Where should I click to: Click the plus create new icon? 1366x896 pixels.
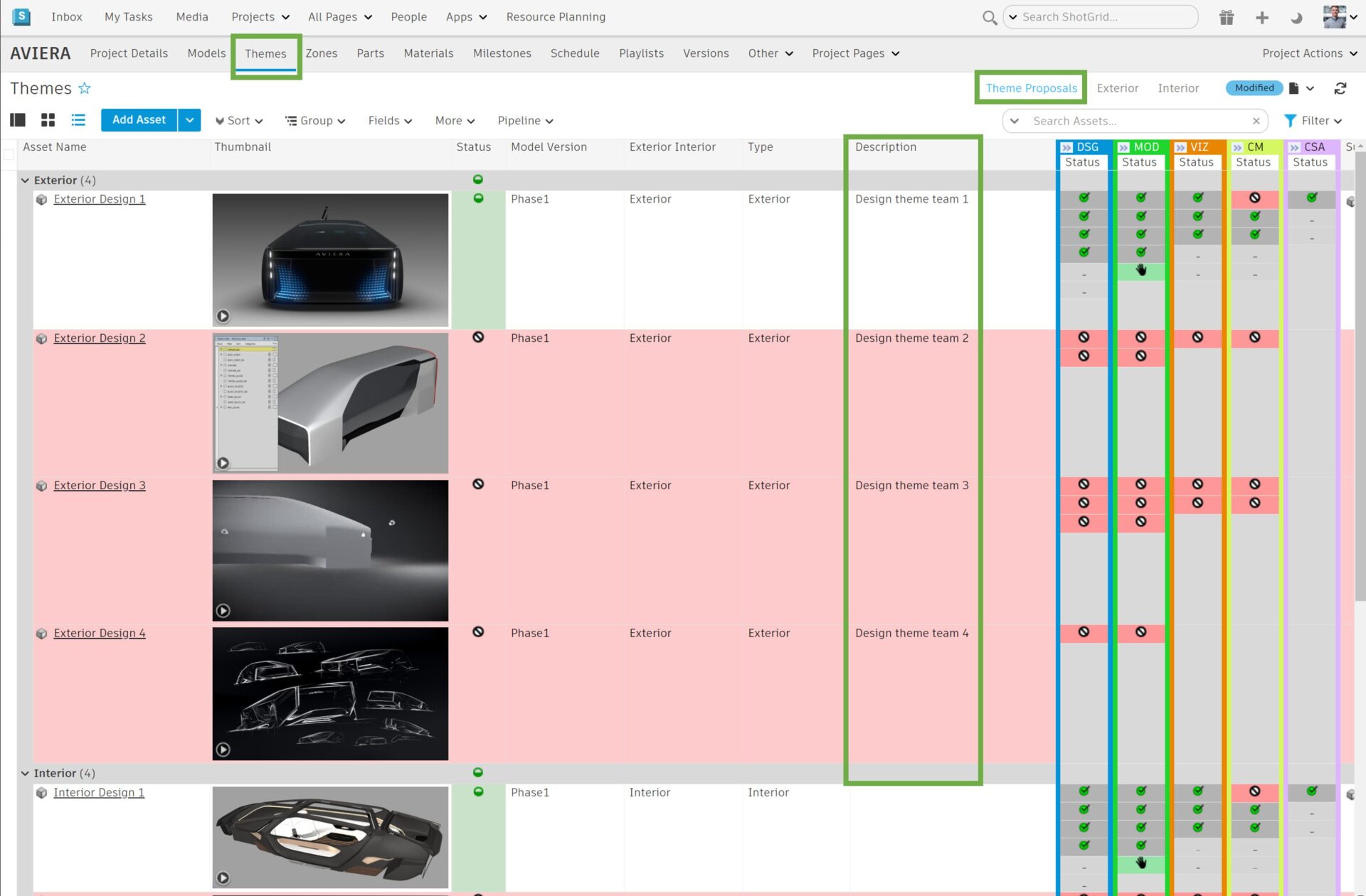[1261, 17]
